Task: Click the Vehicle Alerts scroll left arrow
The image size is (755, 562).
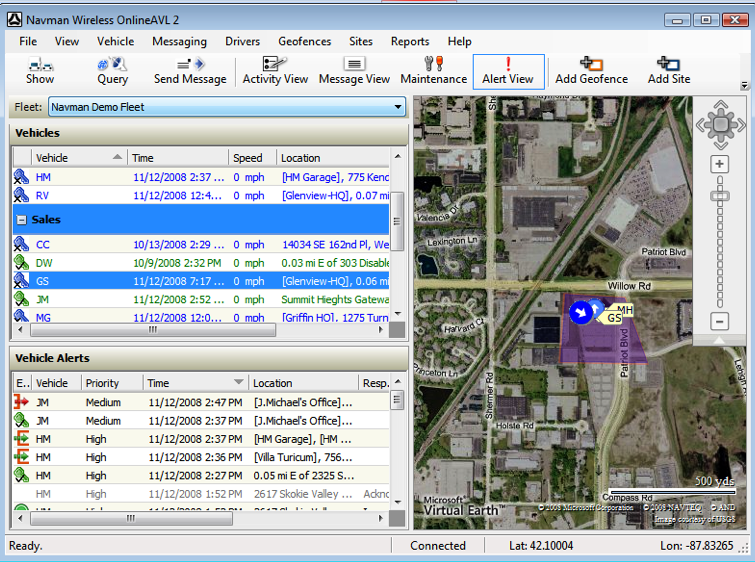Action: 20,519
